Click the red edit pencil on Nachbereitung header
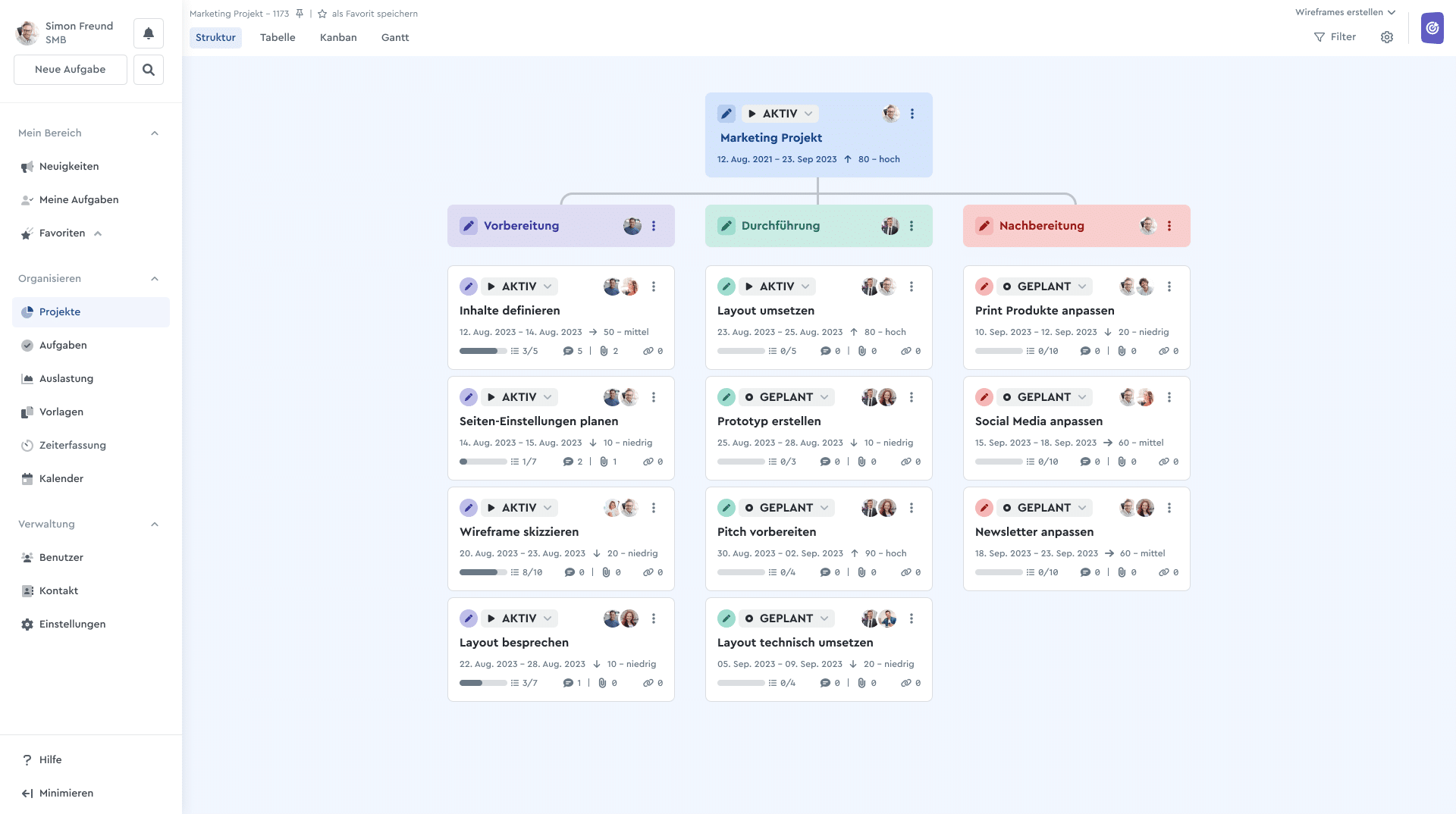1456x814 pixels. (984, 226)
